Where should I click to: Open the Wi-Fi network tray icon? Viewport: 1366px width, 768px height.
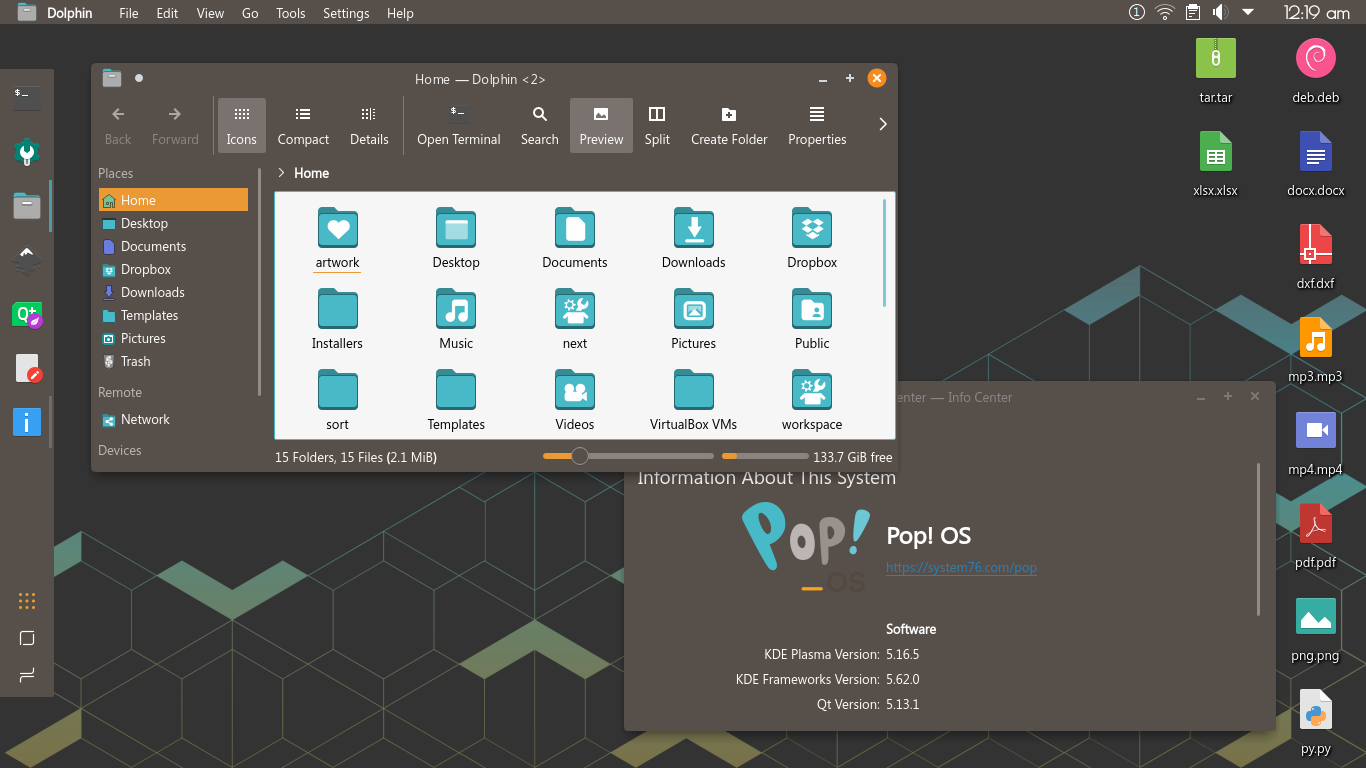pos(1164,12)
